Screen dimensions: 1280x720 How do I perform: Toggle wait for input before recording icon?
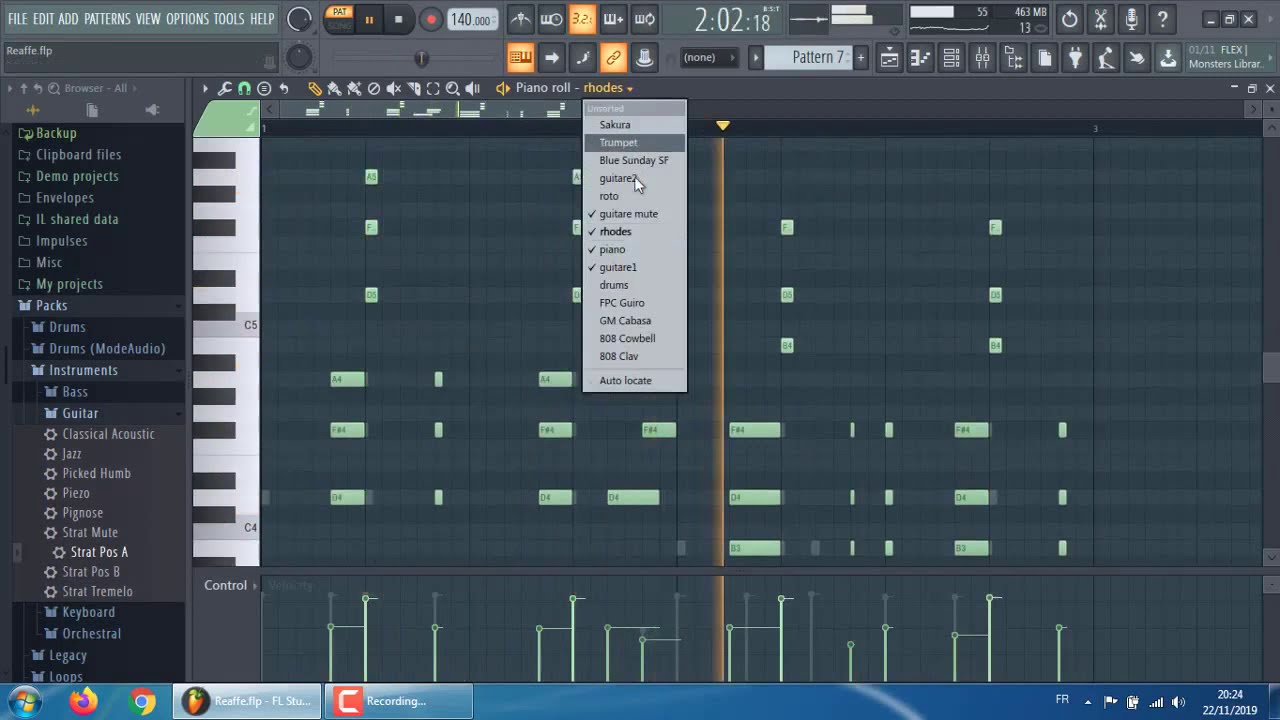pyautogui.click(x=551, y=19)
